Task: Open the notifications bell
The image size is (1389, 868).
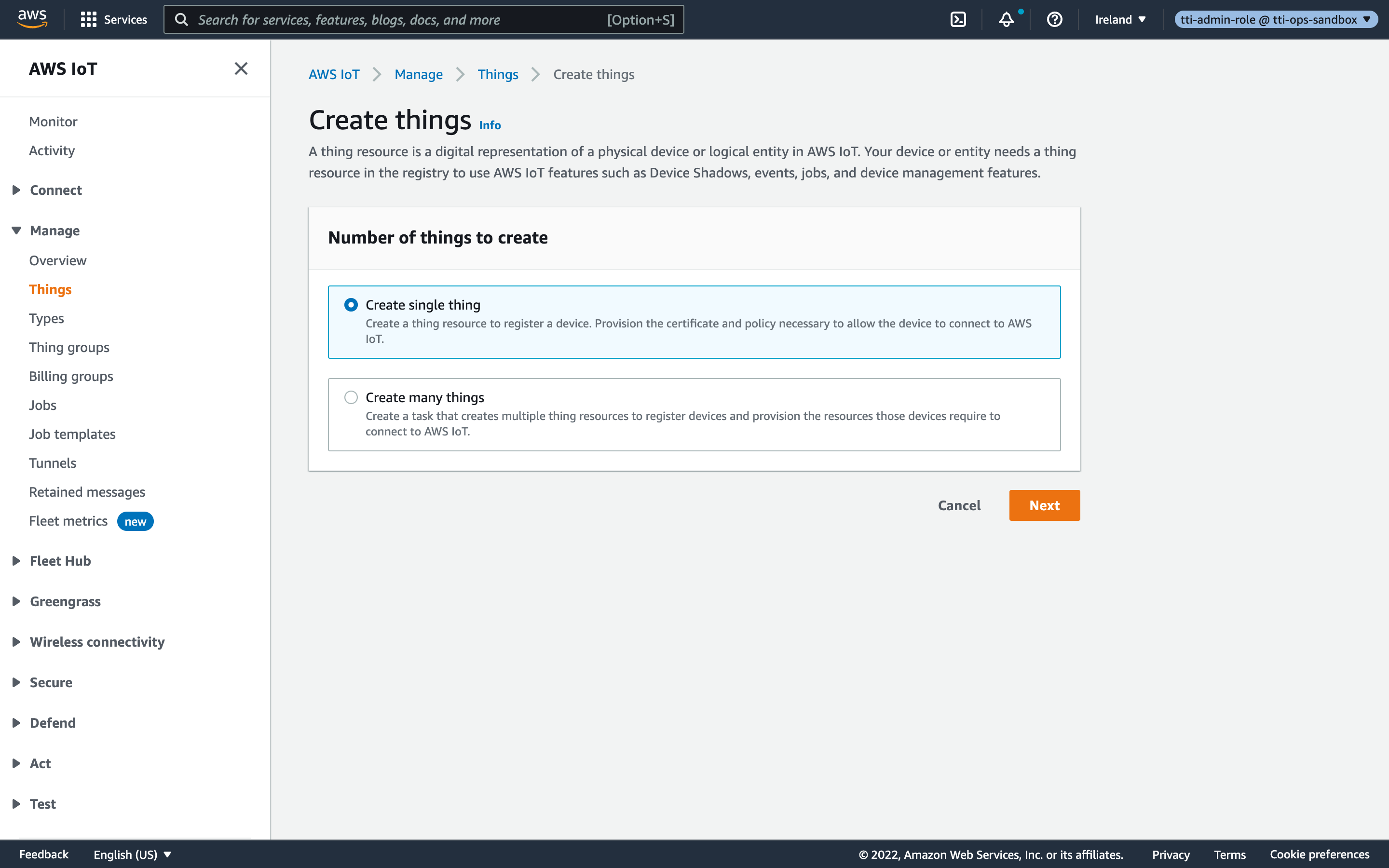Action: point(1006,19)
